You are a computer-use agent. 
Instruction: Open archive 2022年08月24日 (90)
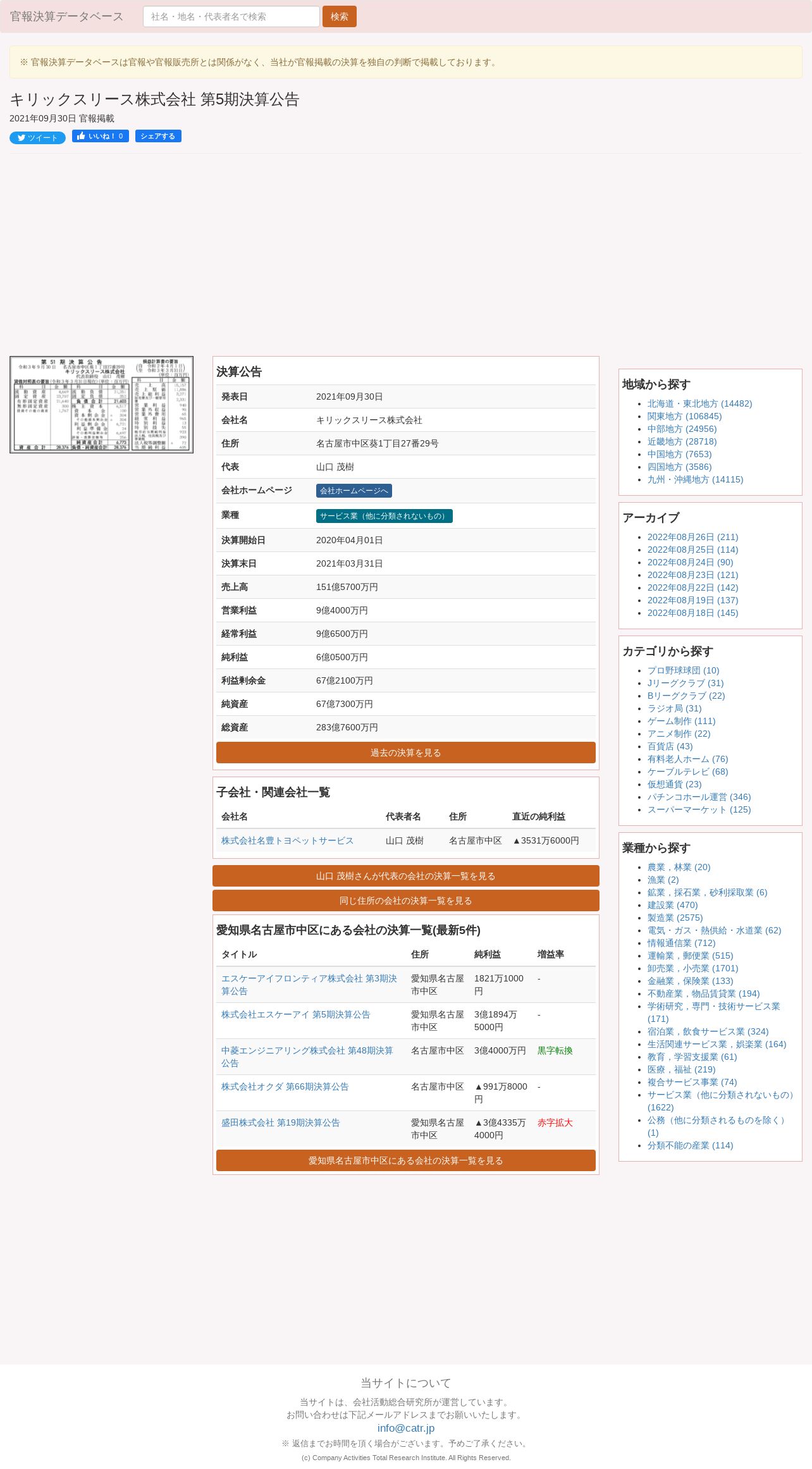[691, 562]
